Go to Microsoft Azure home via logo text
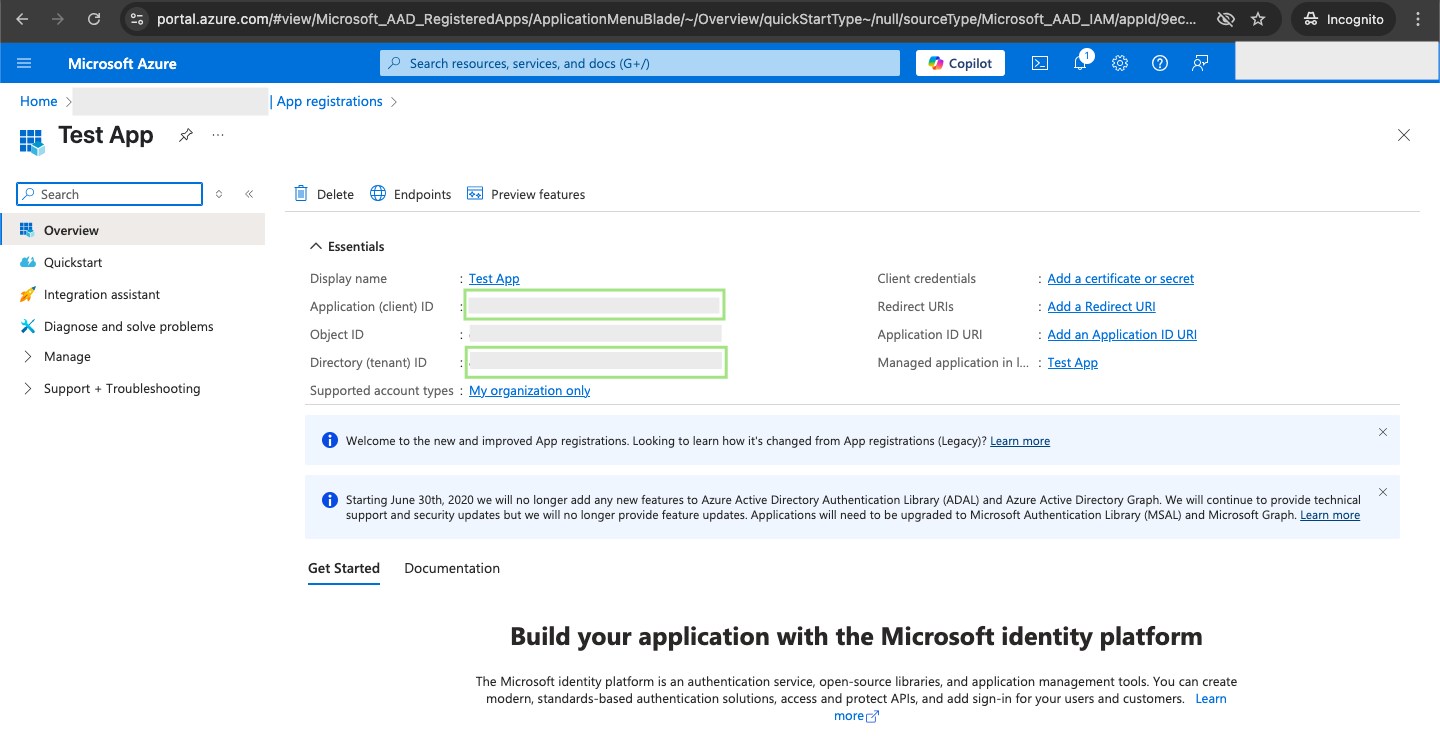Viewport: 1440px width, 749px height. tap(122, 63)
